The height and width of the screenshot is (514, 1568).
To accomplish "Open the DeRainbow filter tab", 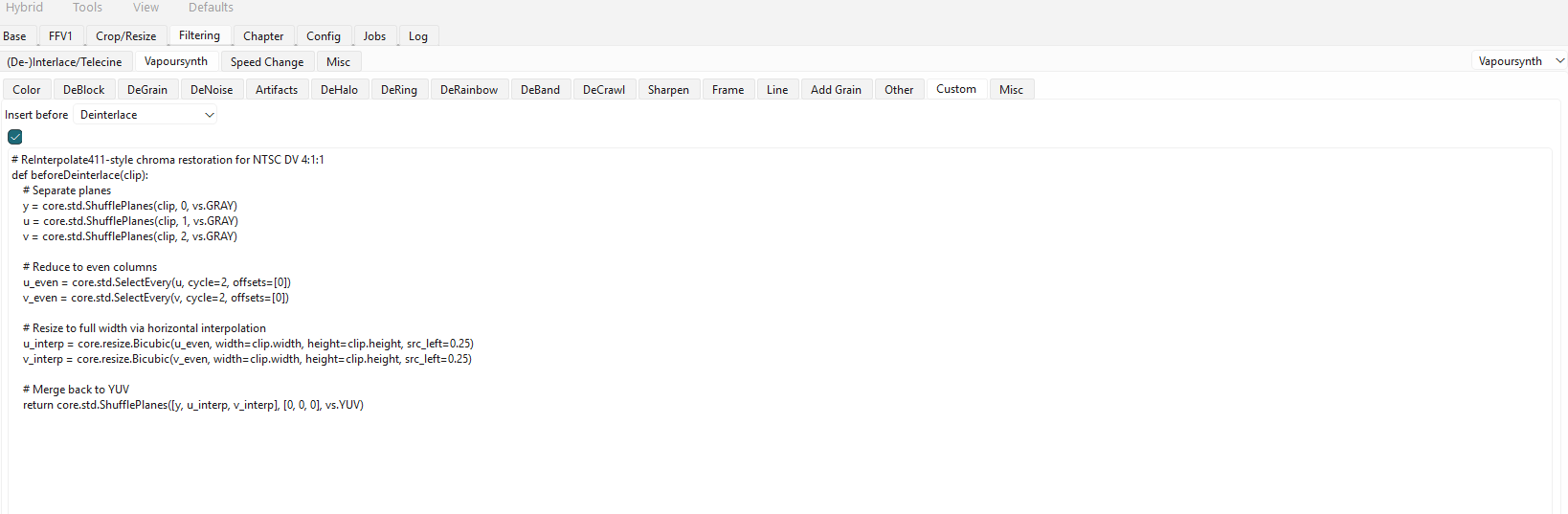I will pos(469,90).
